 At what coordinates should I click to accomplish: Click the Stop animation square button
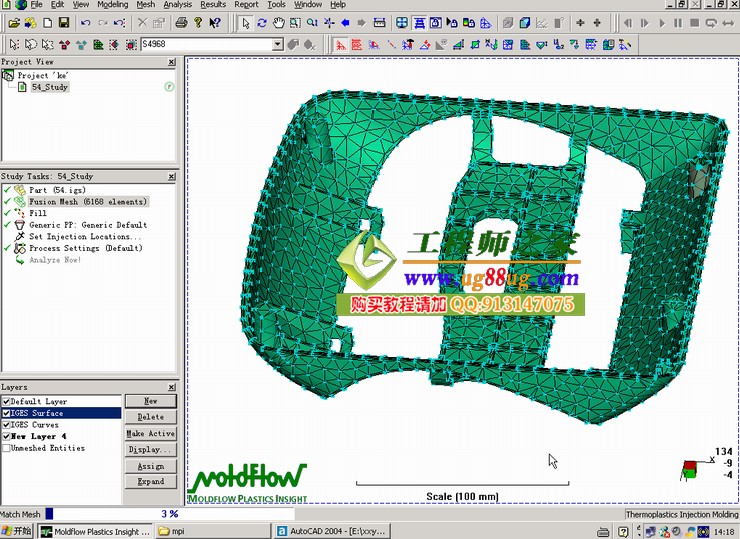694,23
